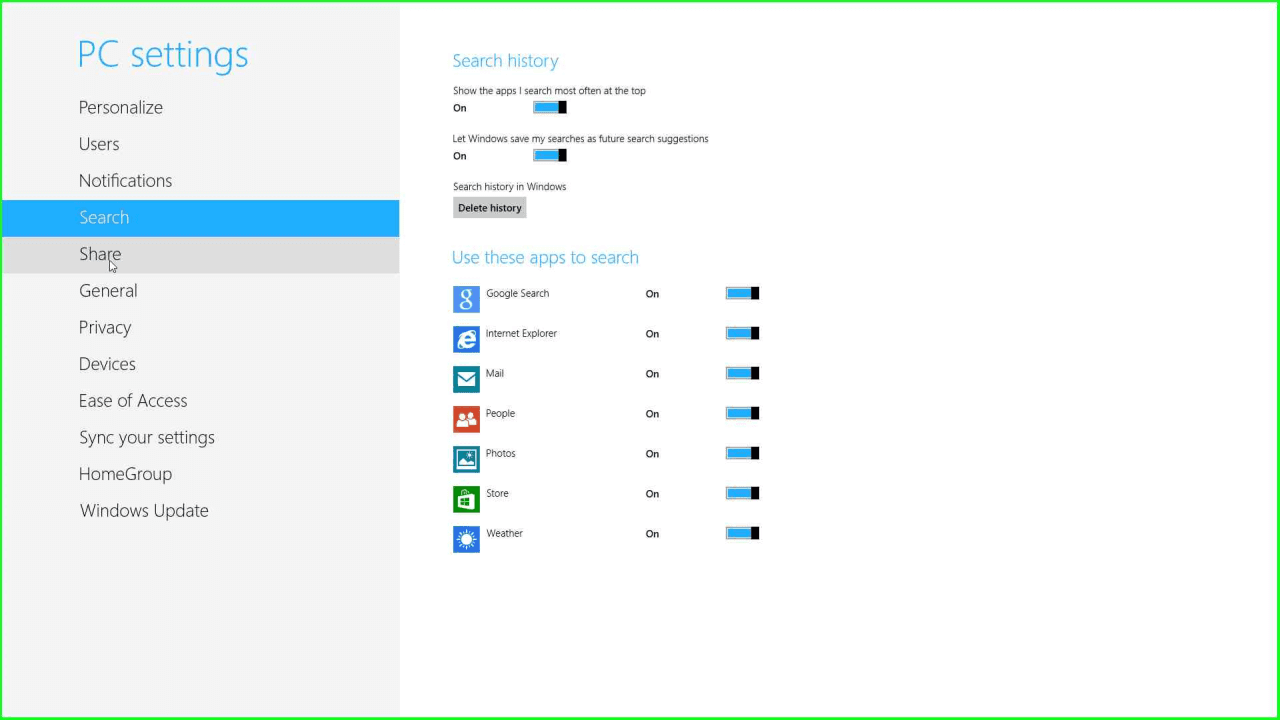Image resolution: width=1280 pixels, height=720 pixels.
Task: Open the Windows Update section
Action: pos(144,511)
